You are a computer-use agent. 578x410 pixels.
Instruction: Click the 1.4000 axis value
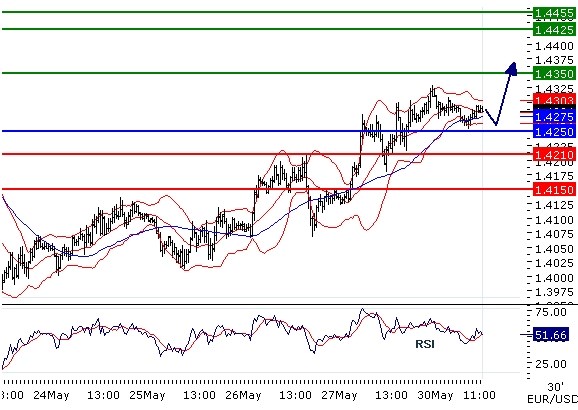click(x=554, y=278)
